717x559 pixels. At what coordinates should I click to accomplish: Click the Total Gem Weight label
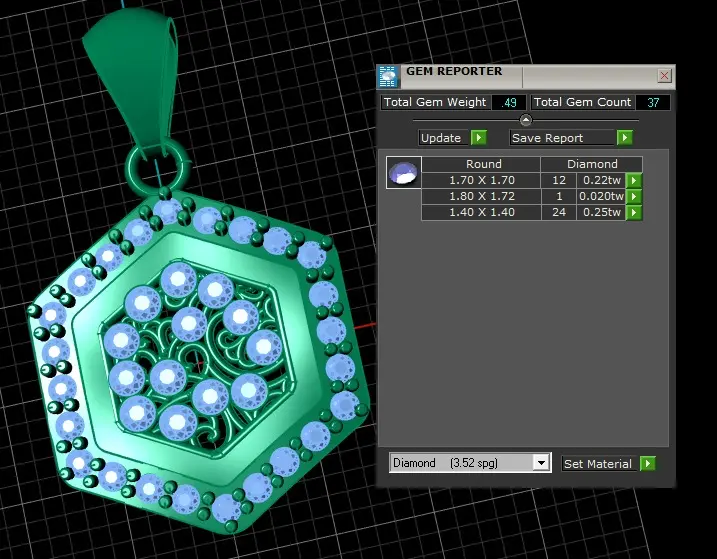click(435, 102)
